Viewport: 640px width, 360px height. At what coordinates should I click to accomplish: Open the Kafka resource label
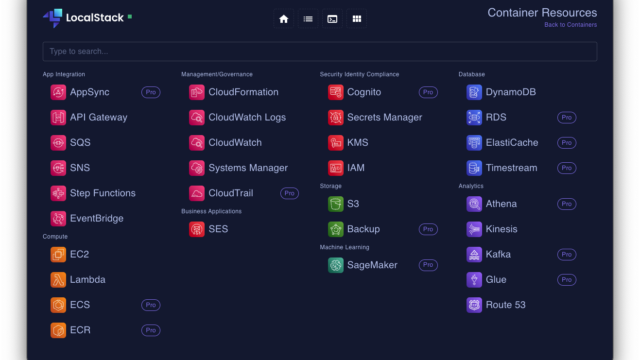pyautogui.click(x=498, y=254)
